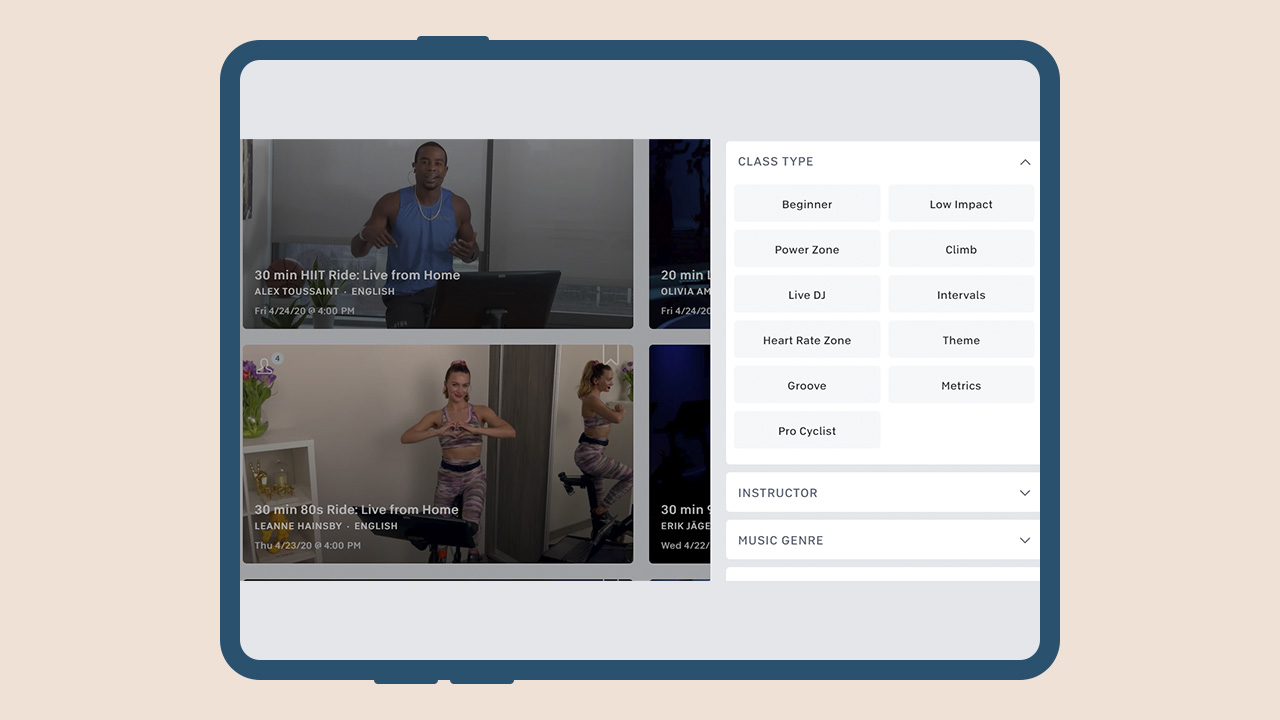Toggle the Beginner class type filter
Viewport: 1280px width, 720px height.
click(x=807, y=204)
